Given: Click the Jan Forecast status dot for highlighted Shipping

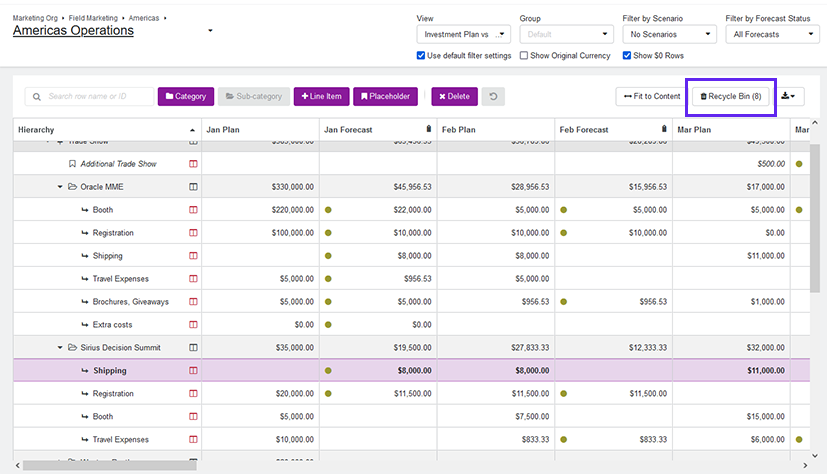Looking at the screenshot, I should point(328,371).
